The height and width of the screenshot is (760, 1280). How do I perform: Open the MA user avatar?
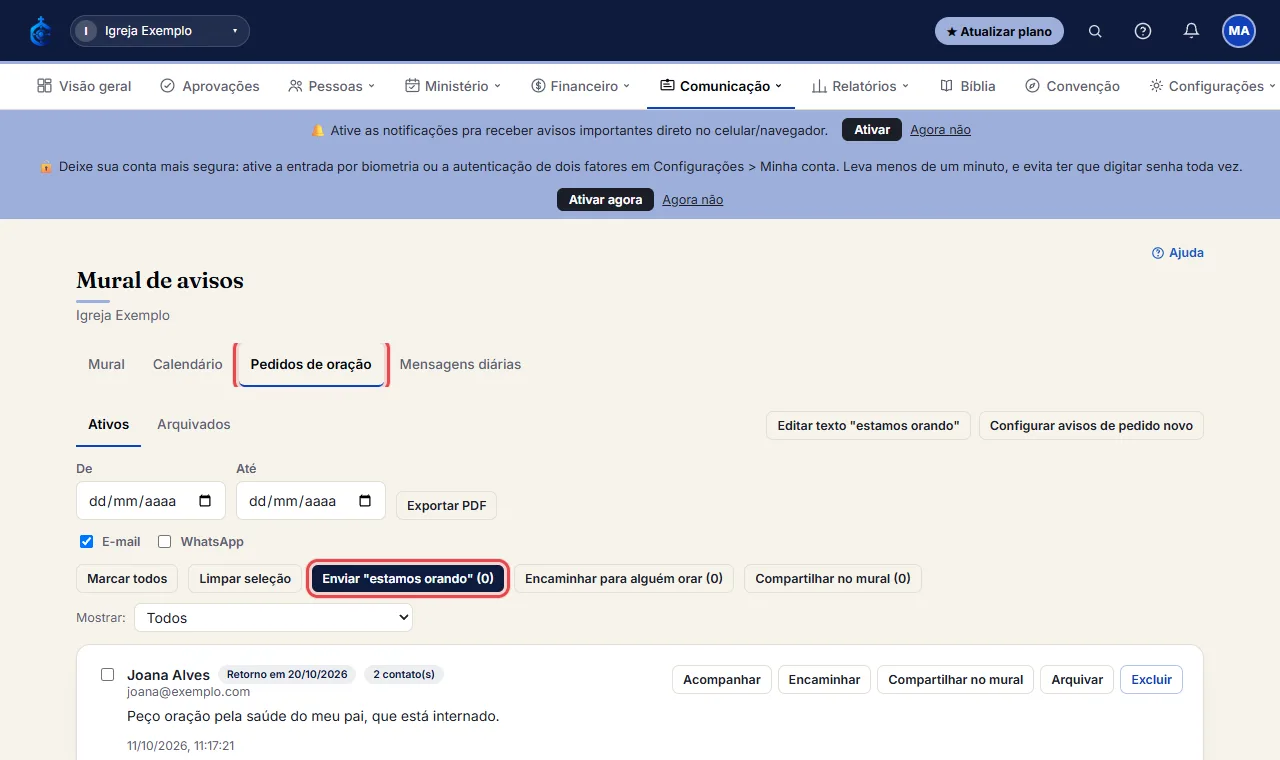(x=1239, y=31)
